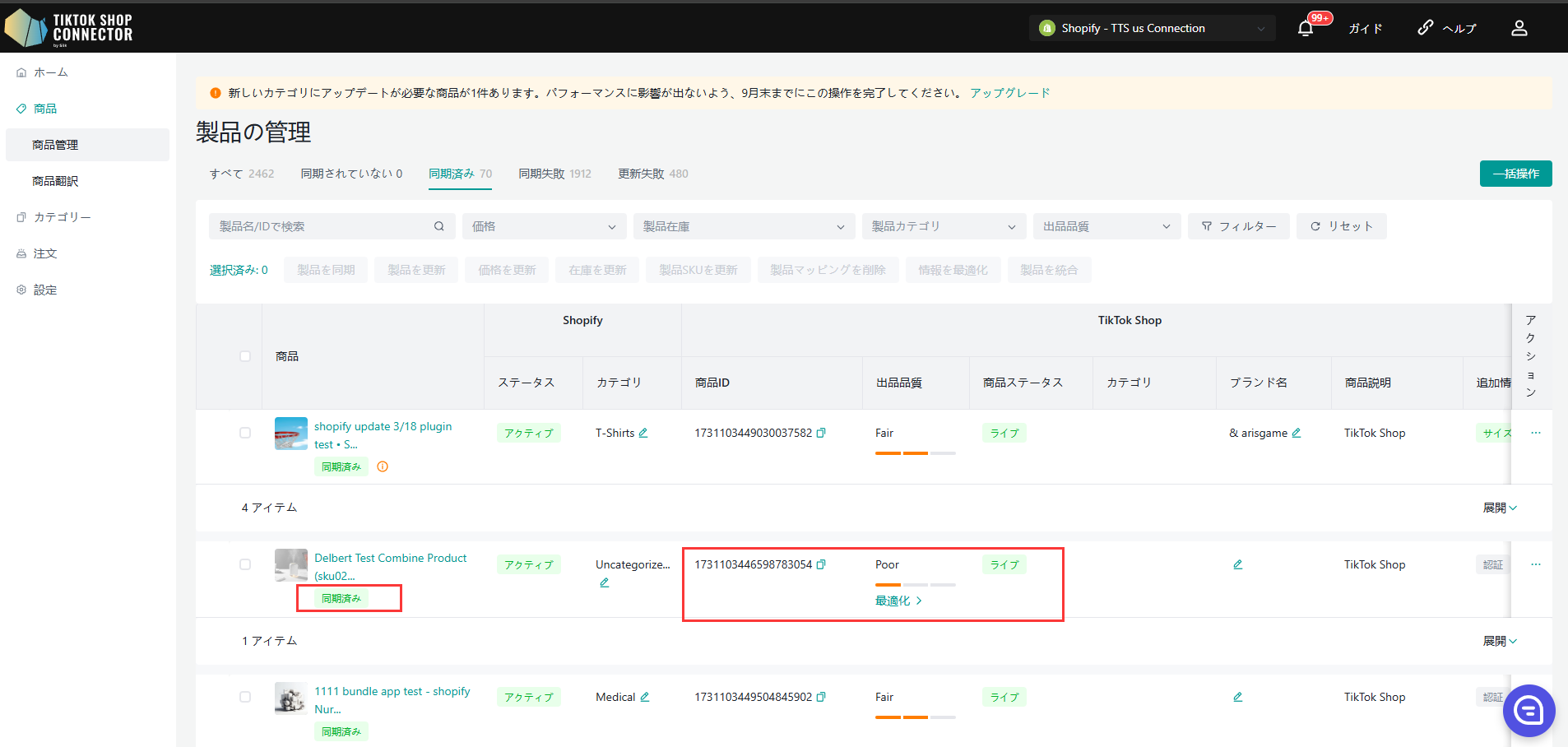Edit the T-Shirts category
Screen dimensions: 1568x747
pos(643,433)
